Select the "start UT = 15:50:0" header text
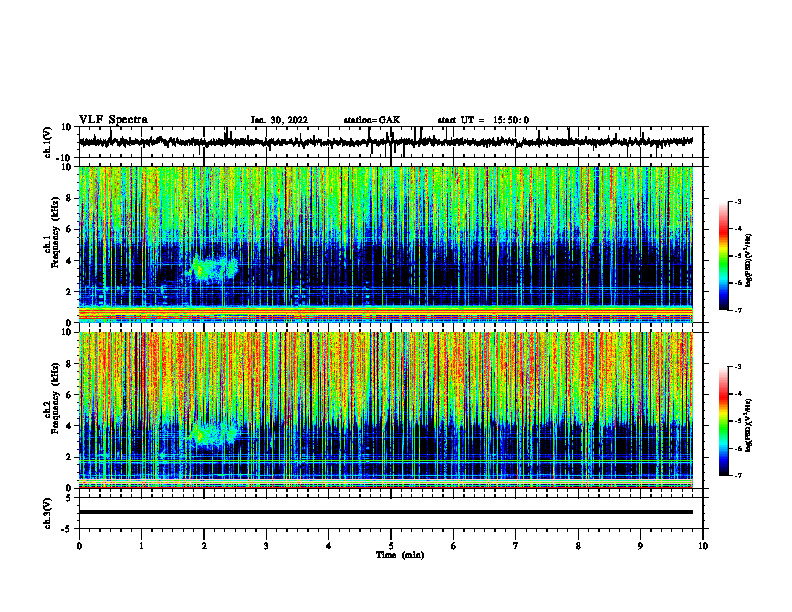Viewport: 792px width, 612px height. 483,120
